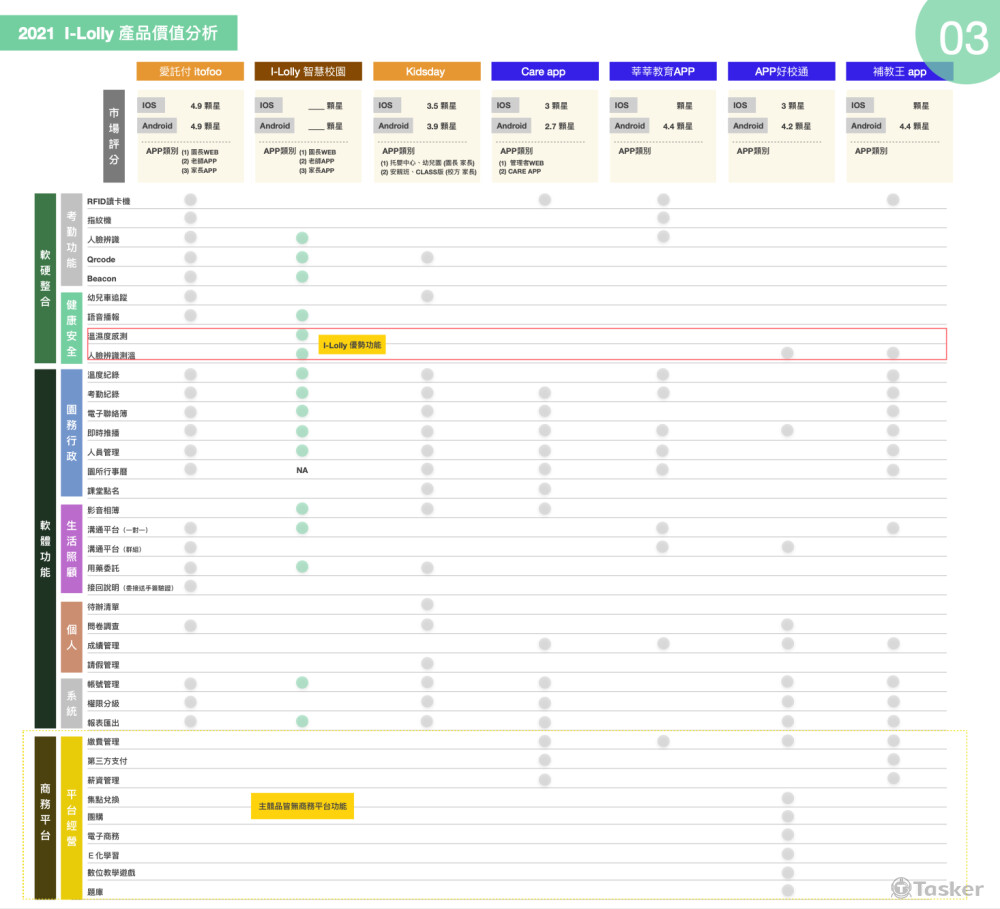Image resolution: width=1000 pixels, height=909 pixels.
Task: Click the Kidsday dot for 幼兒車追蹤
Action: point(427,296)
